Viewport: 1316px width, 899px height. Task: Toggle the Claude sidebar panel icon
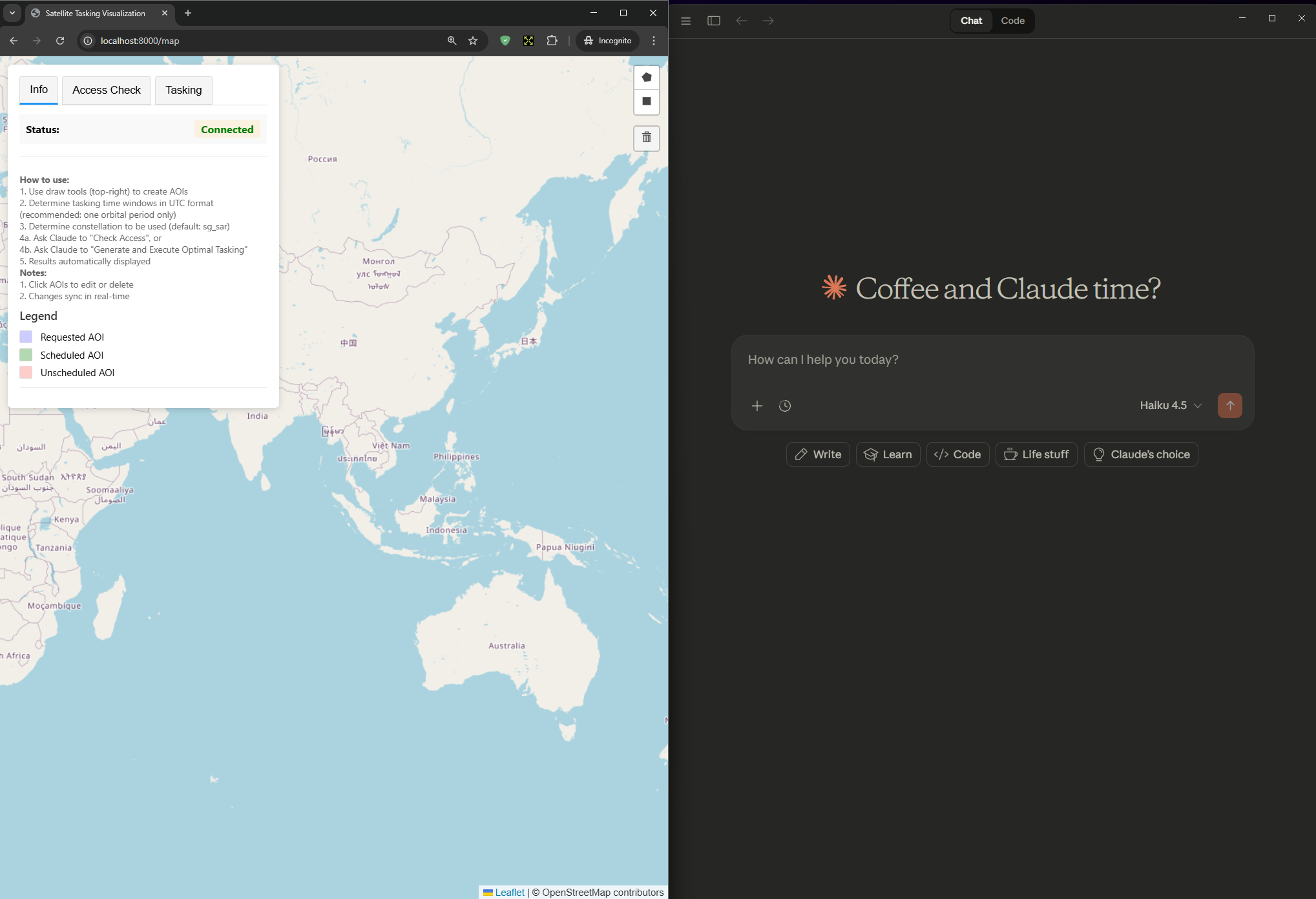click(x=713, y=21)
